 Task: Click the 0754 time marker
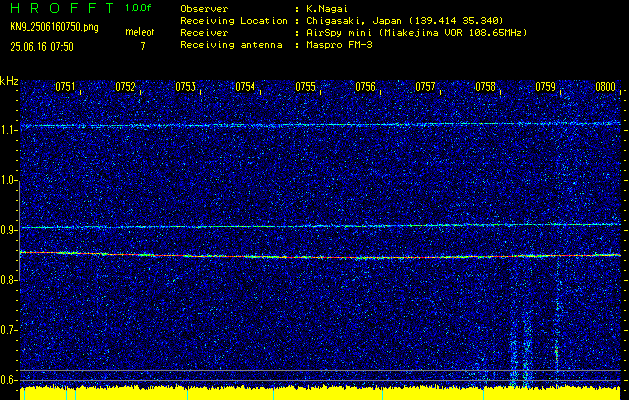(245, 87)
